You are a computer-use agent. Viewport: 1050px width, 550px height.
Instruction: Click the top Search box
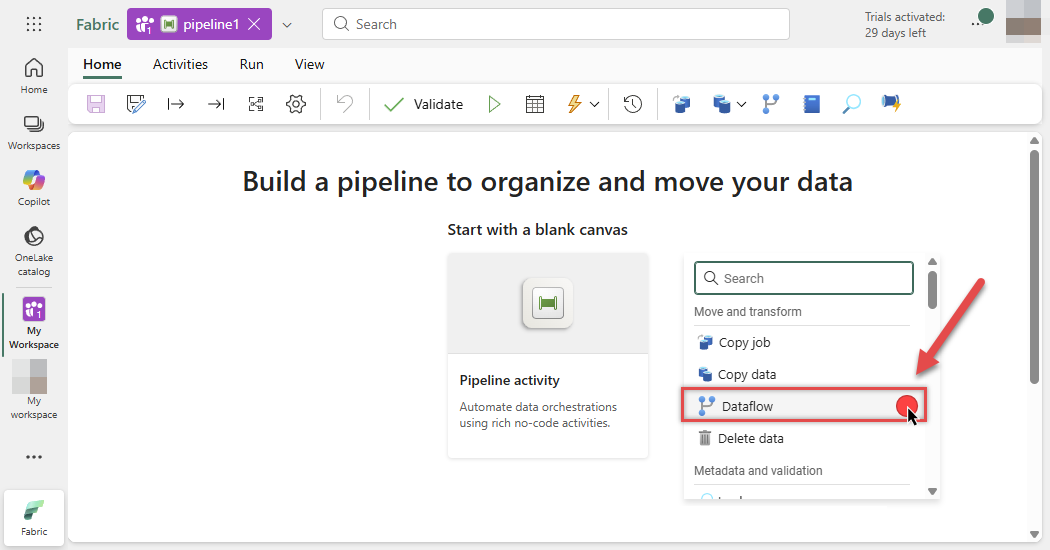(556, 24)
